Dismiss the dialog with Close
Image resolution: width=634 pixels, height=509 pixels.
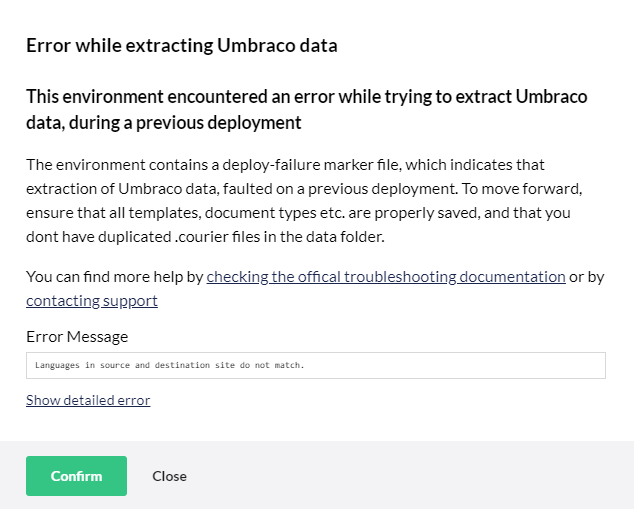pos(169,476)
